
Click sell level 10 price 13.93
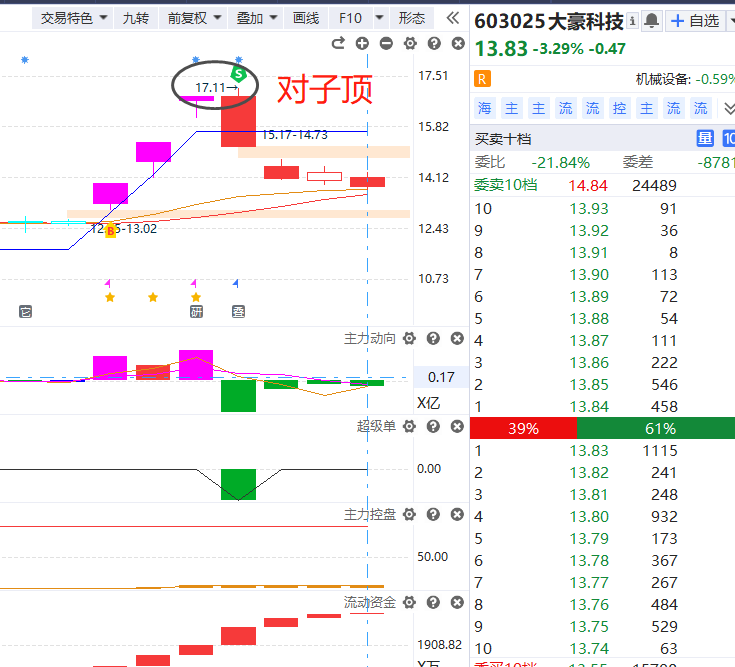coord(589,209)
